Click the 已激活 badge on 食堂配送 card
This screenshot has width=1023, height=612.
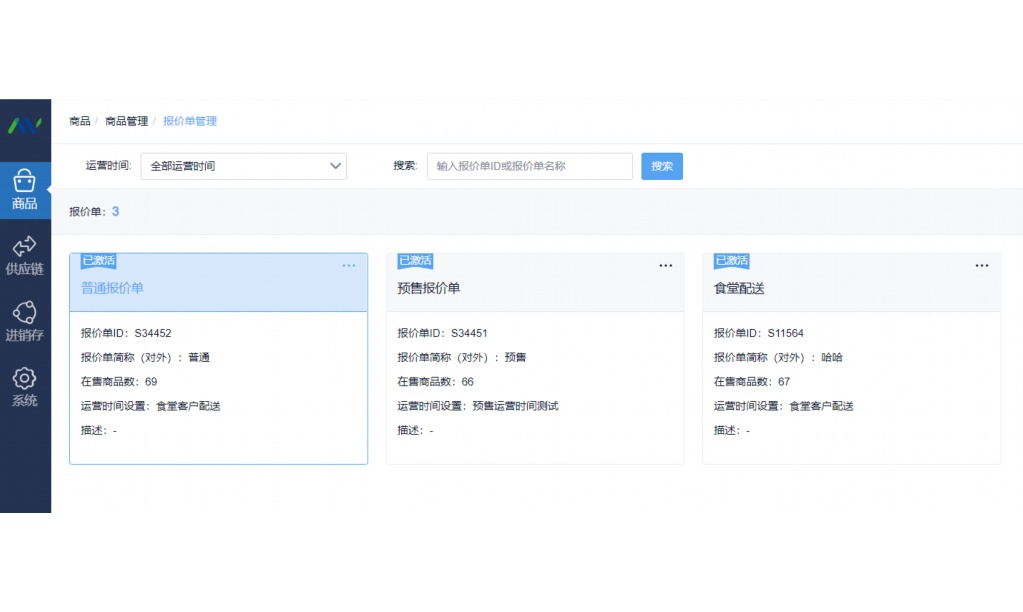tap(731, 260)
